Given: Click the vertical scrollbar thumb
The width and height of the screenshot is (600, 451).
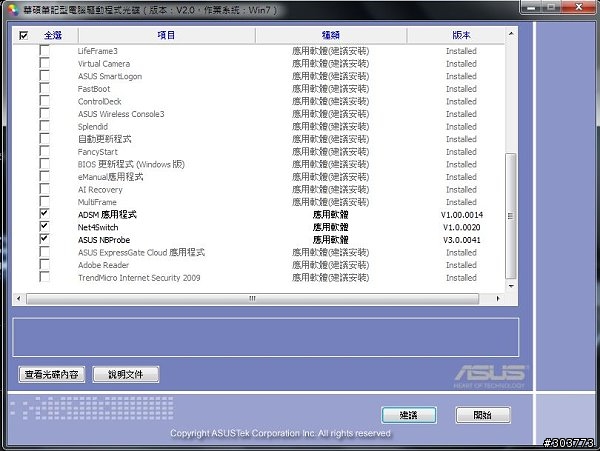Looking at the screenshot, I should [511, 216].
